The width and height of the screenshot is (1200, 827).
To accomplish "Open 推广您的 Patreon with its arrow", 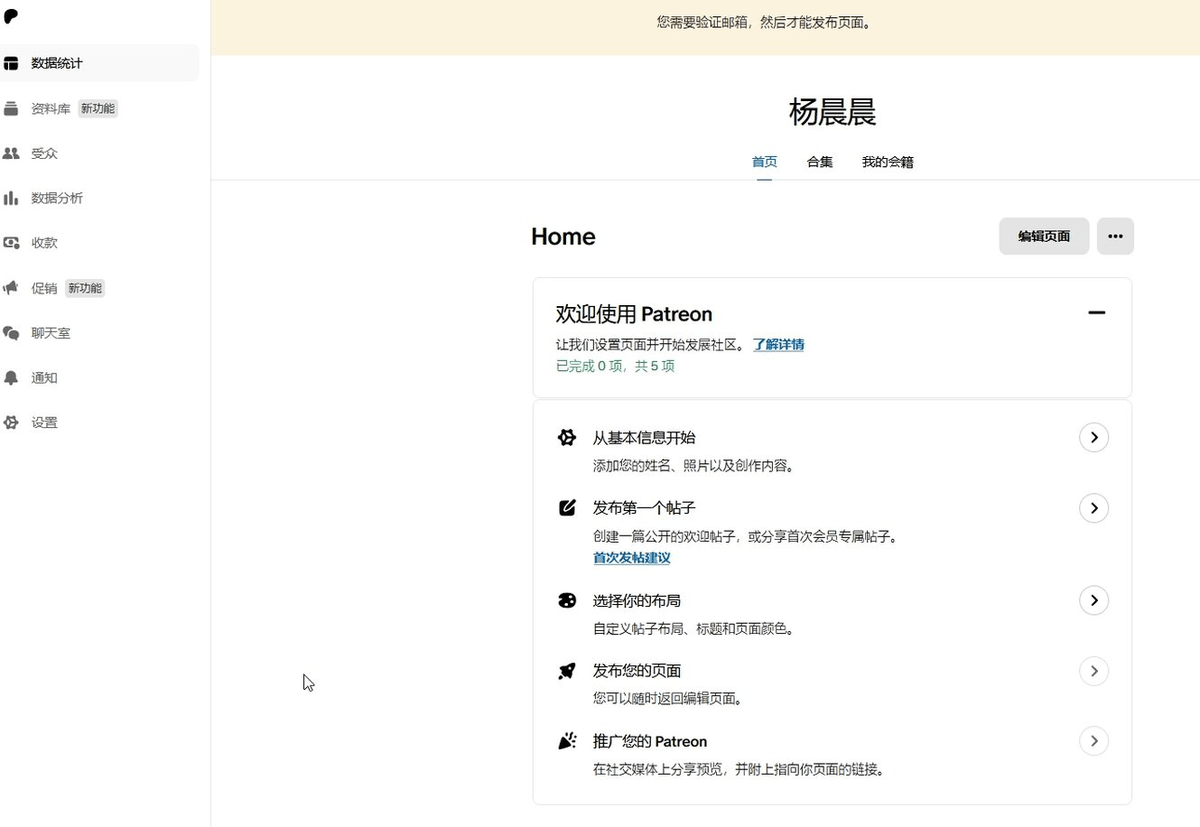I will 1094,741.
